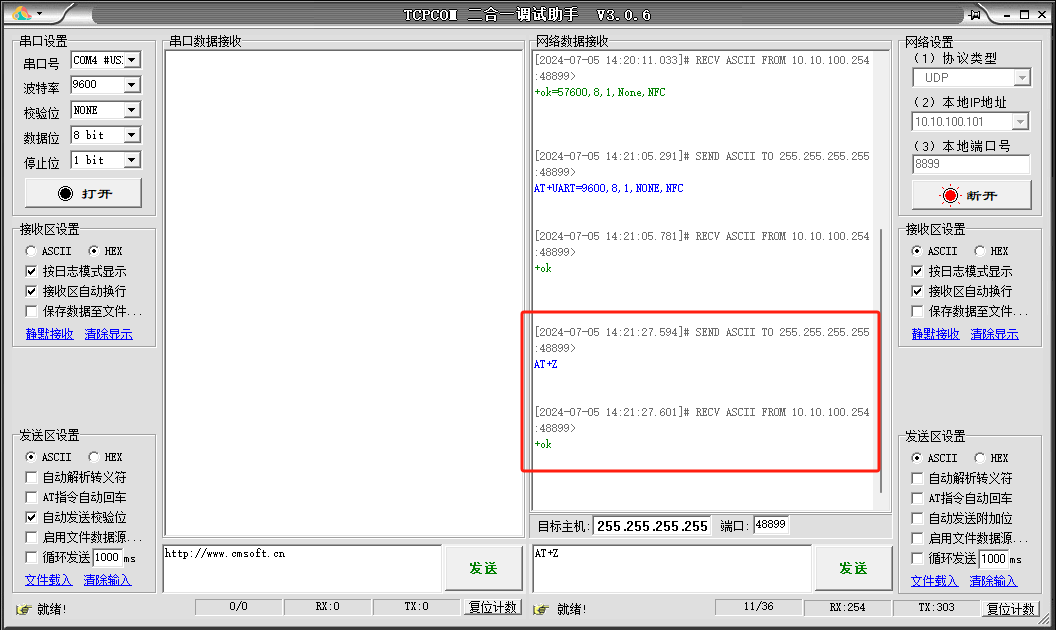Click 清除显示 link in network receive settings
Viewport: 1056px width, 630px height.
pyautogui.click(x=995, y=334)
